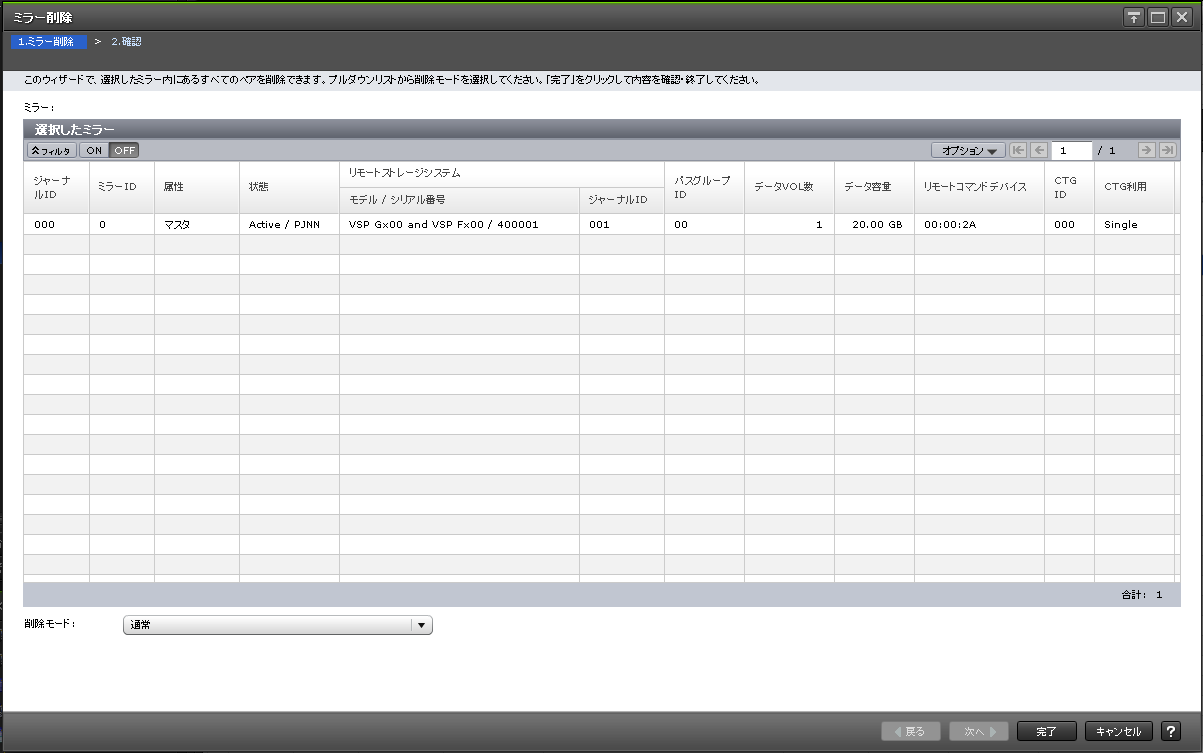The image size is (1203, 753).
Task: Sort by remote ジャーナルID column header
Action: pos(622,200)
